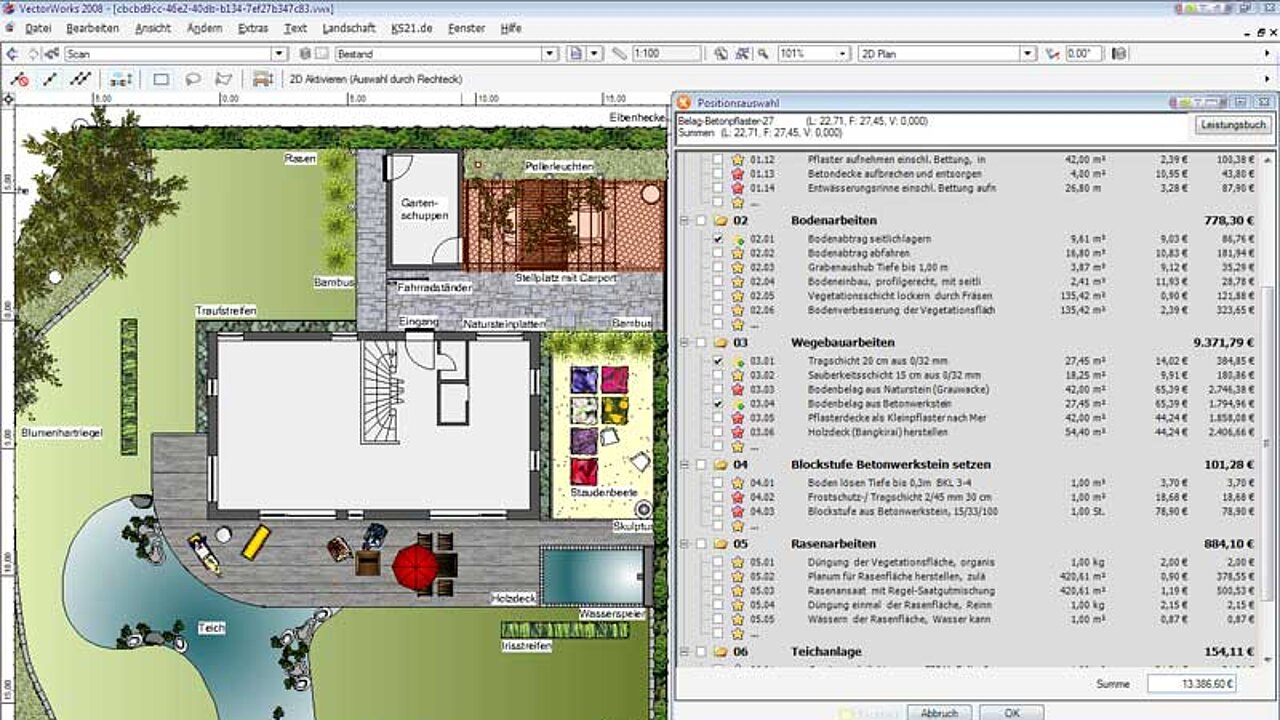Check the 04.03 Blockstufe aus Betonwerkstein checkbox

718,512
